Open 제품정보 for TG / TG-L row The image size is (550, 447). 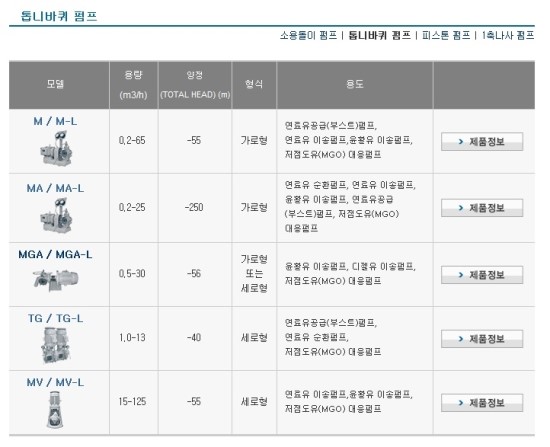[x=482, y=339]
